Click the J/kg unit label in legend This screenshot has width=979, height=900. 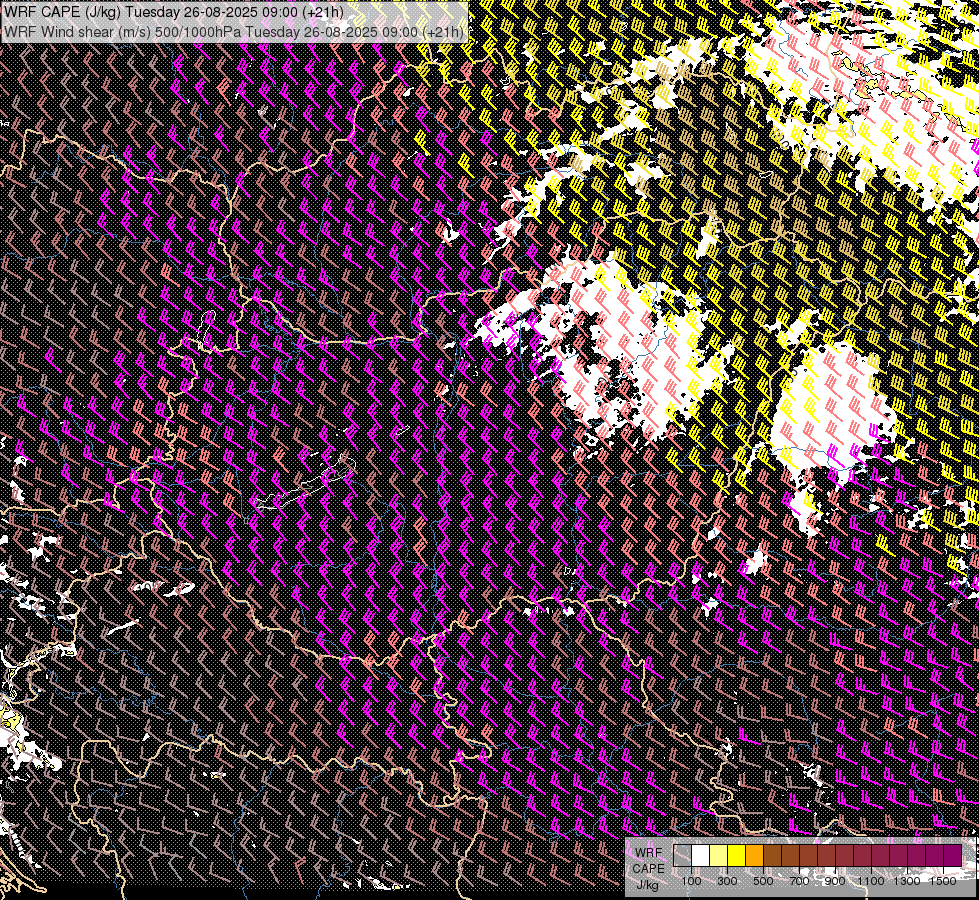click(x=648, y=885)
